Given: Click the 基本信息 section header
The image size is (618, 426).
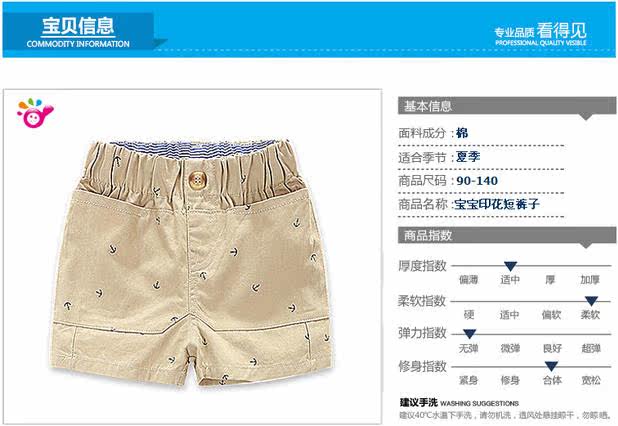Looking at the screenshot, I should click(507, 106).
